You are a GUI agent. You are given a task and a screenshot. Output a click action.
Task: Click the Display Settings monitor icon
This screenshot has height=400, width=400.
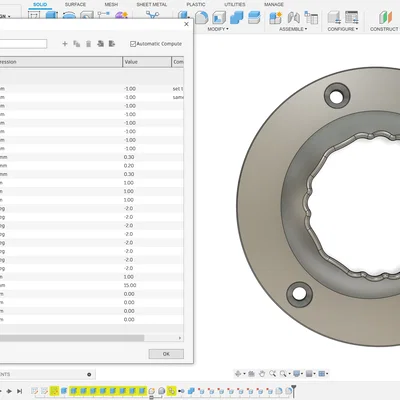296,374
